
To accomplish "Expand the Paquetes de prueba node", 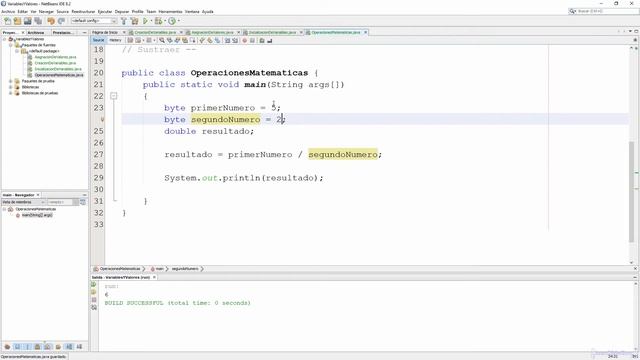I will 11,81.
